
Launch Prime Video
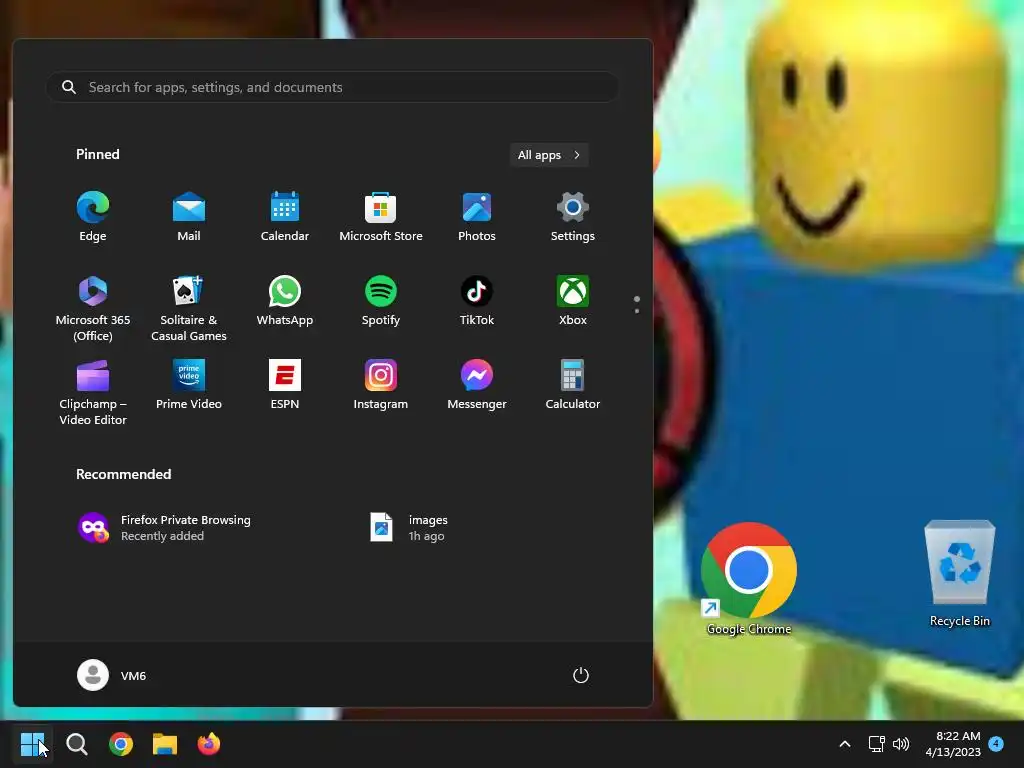pyautogui.click(x=189, y=385)
